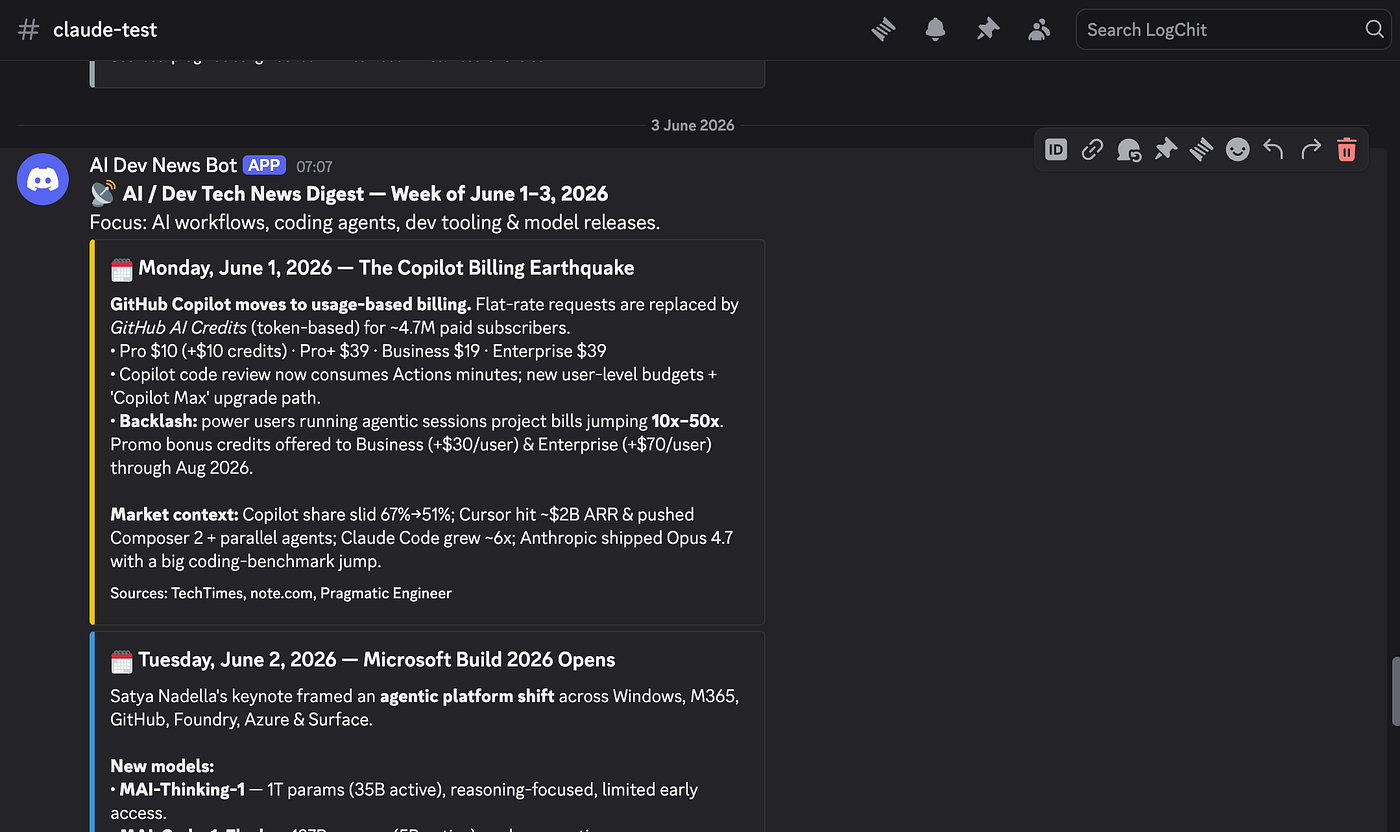Create thread from message toolbar
Image resolution: width=1400 pixels, height=832 pixels.
point(1202,150)
